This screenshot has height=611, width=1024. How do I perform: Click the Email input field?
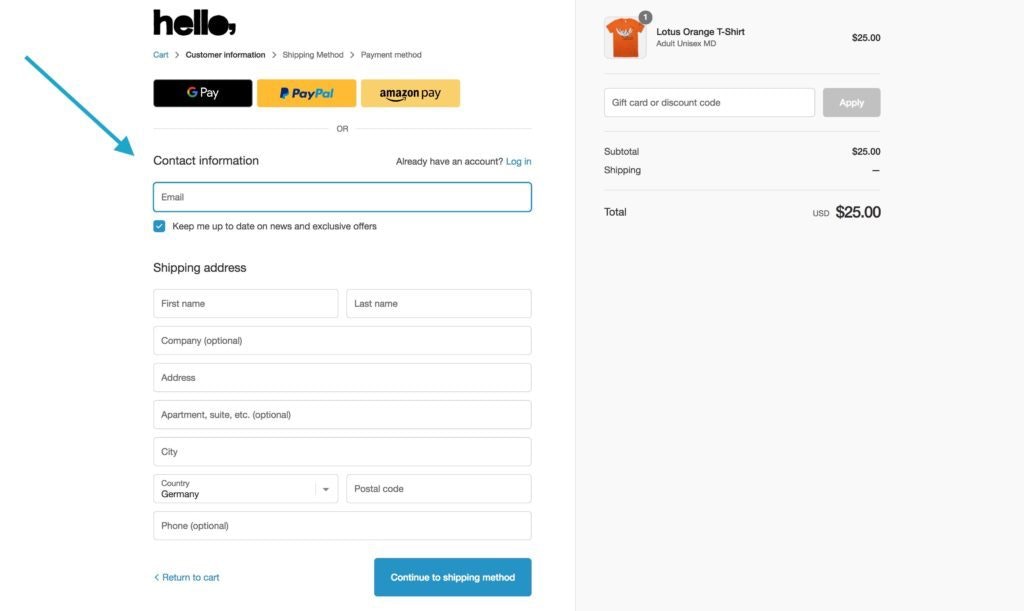pyautogui.click(x=341, y=196)
